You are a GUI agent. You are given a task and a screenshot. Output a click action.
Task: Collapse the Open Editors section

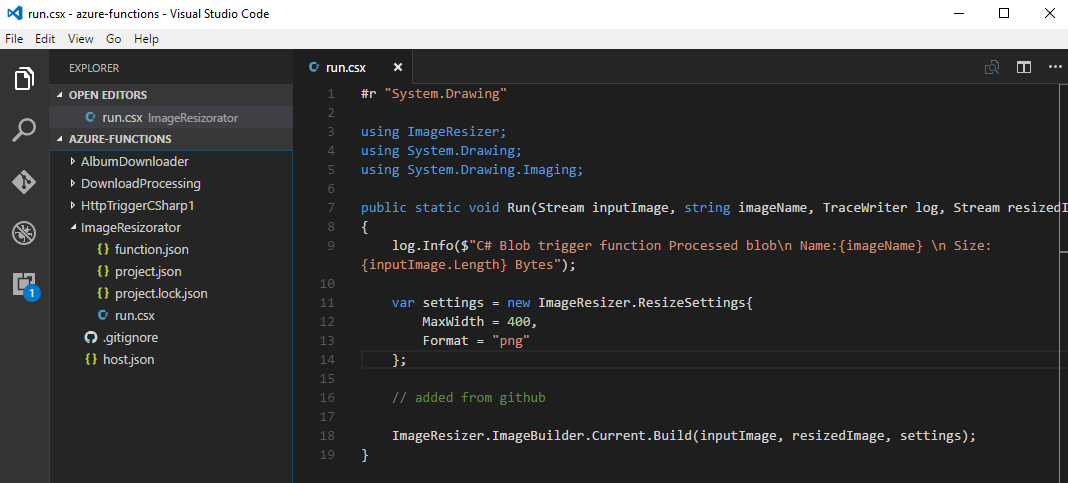[107, 95]
